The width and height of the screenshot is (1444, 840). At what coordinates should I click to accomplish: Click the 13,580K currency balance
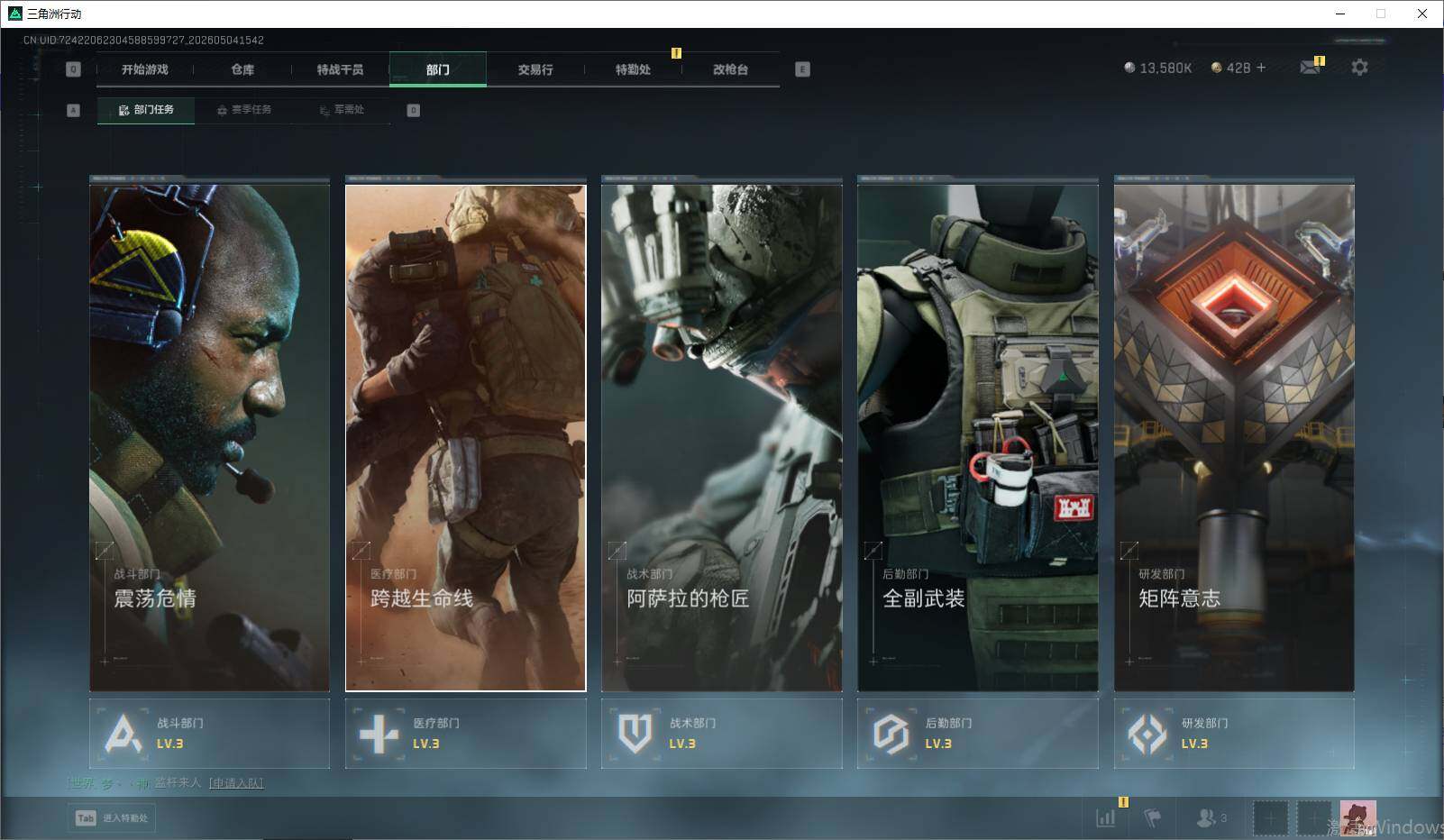point(1157,68)
